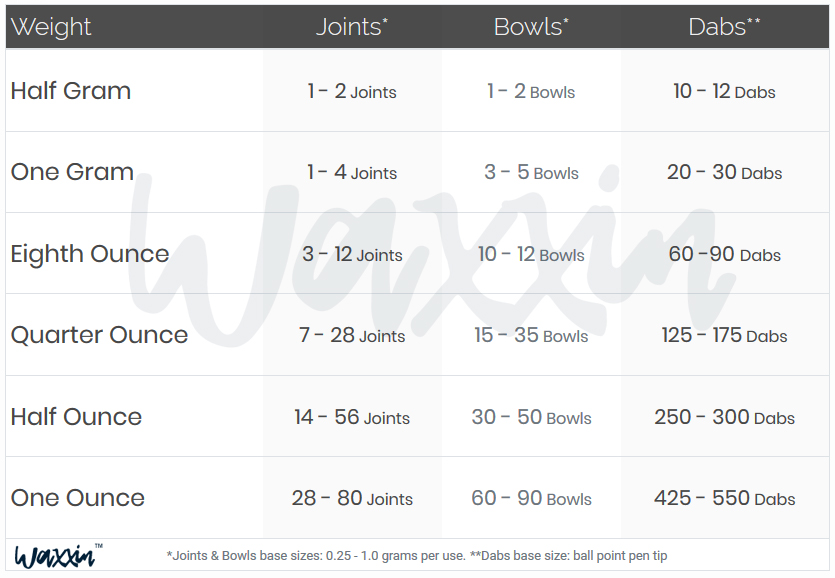835x578 pixels.
Task: Click the Waxxin logo in footer
Action: coord(58,556)
